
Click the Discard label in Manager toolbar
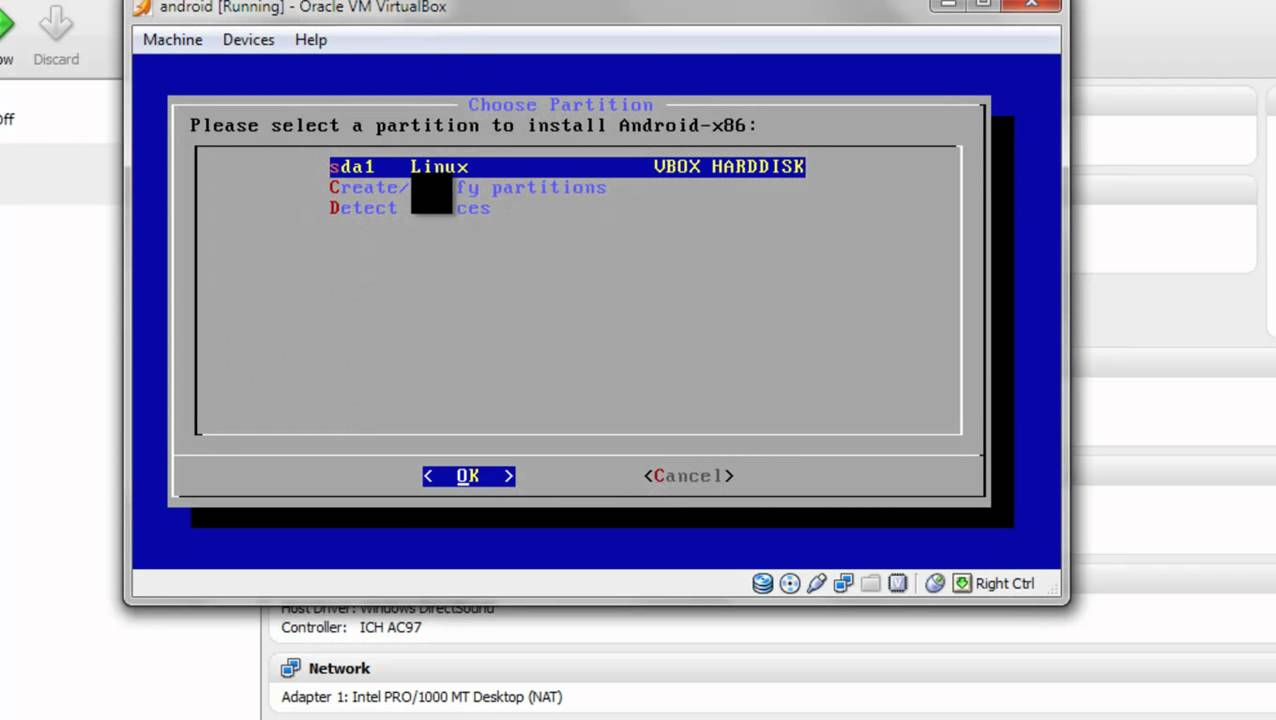56,59
